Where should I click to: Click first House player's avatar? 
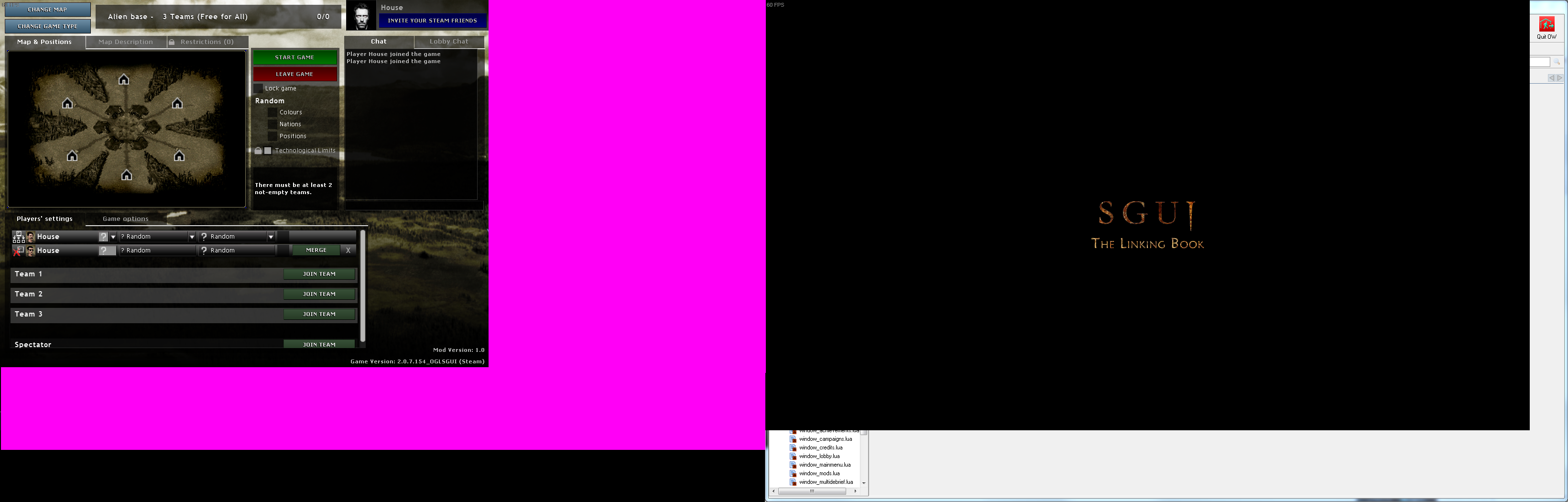pos(31,237)
